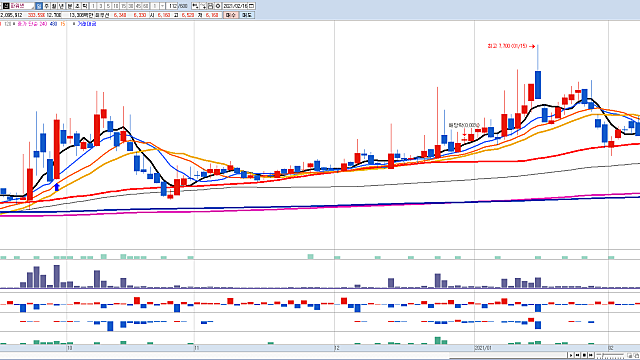
Task: Switch to the tick (틱) chart period
Action: 84,6
